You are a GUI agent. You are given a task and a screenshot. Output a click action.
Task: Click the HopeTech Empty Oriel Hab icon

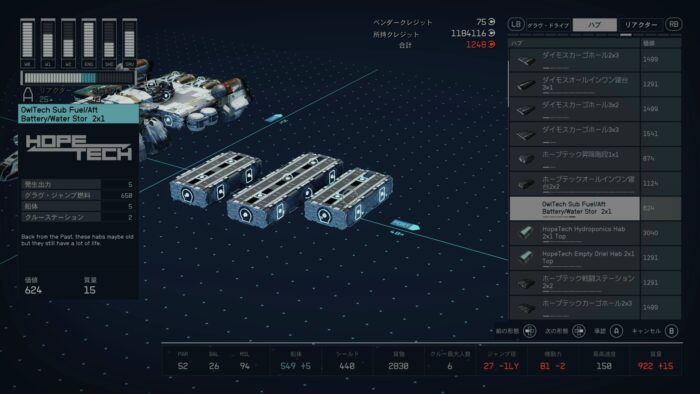pyautogui.click(x=525, y=257)
